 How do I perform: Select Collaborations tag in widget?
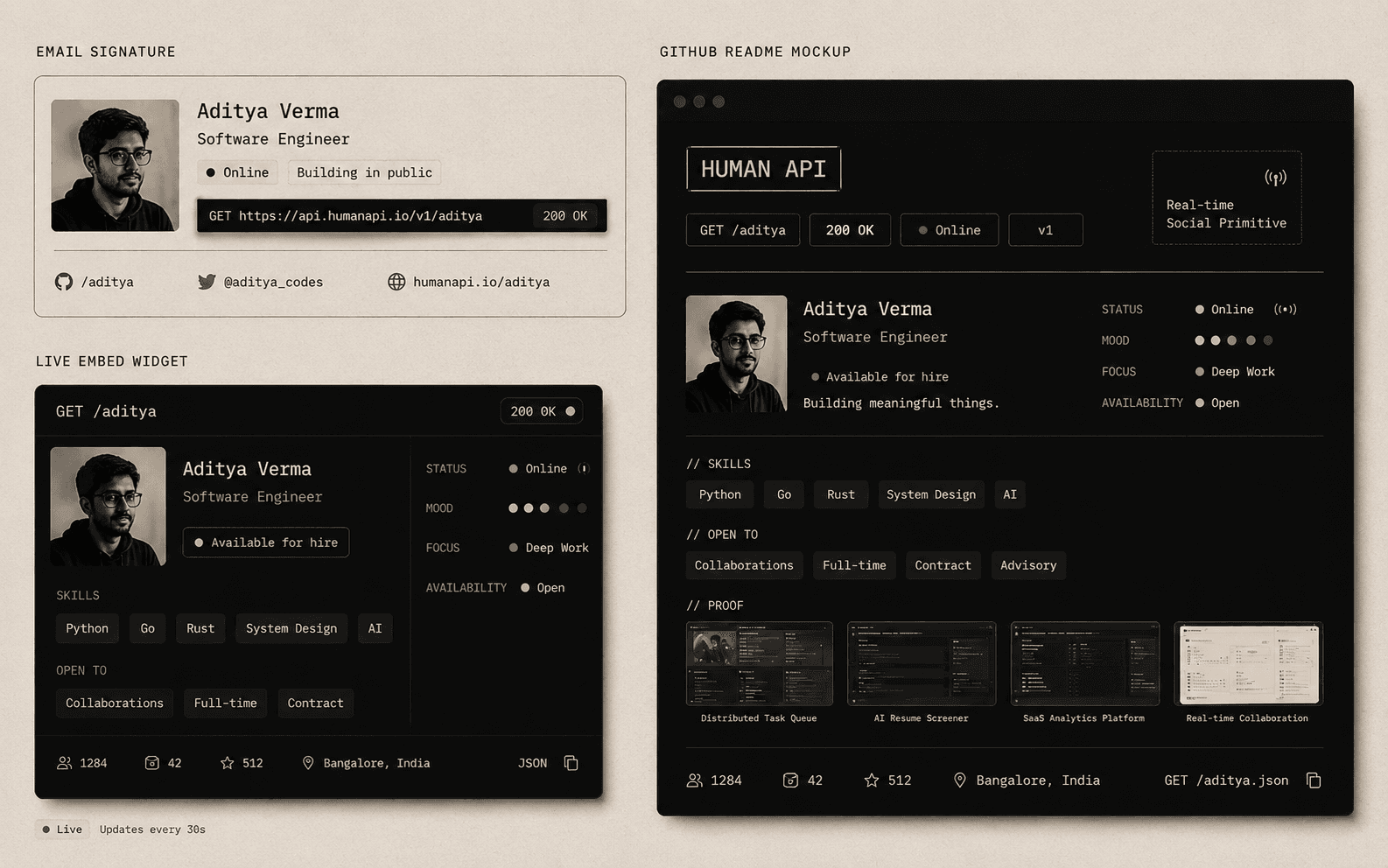[115, 703]
